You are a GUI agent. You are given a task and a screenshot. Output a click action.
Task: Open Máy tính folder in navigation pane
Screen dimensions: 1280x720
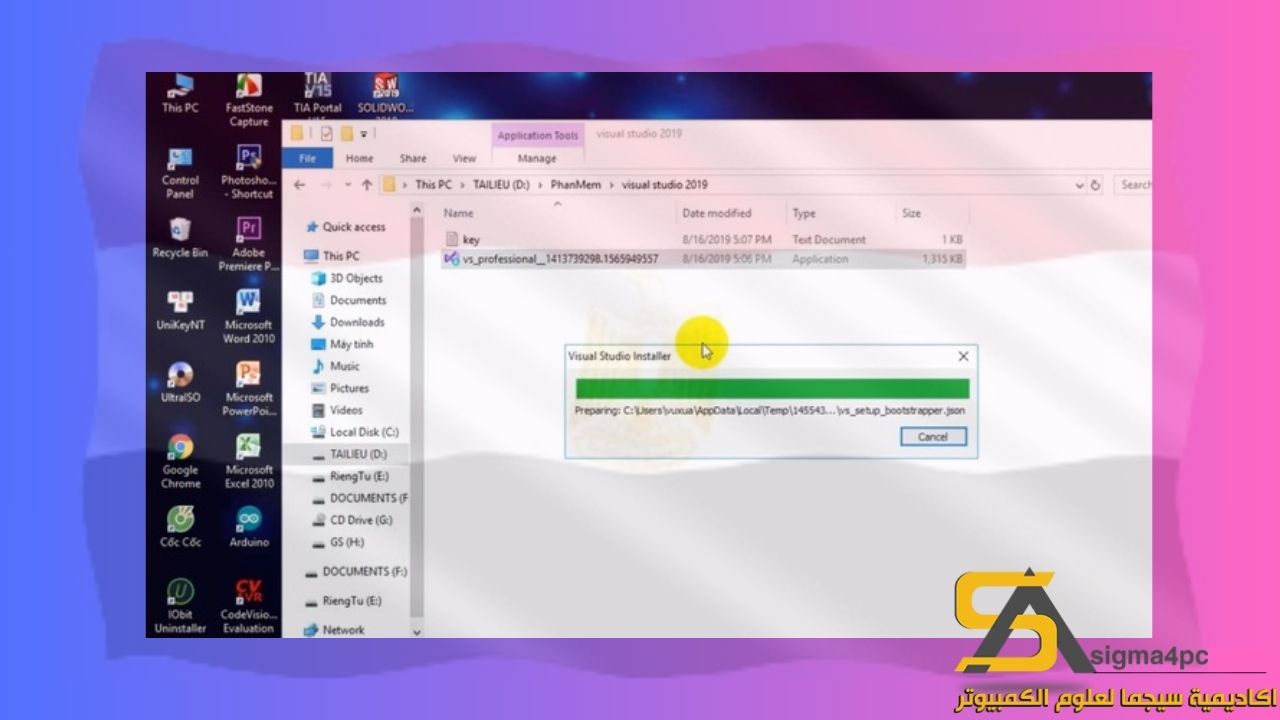tap(343, 344)
